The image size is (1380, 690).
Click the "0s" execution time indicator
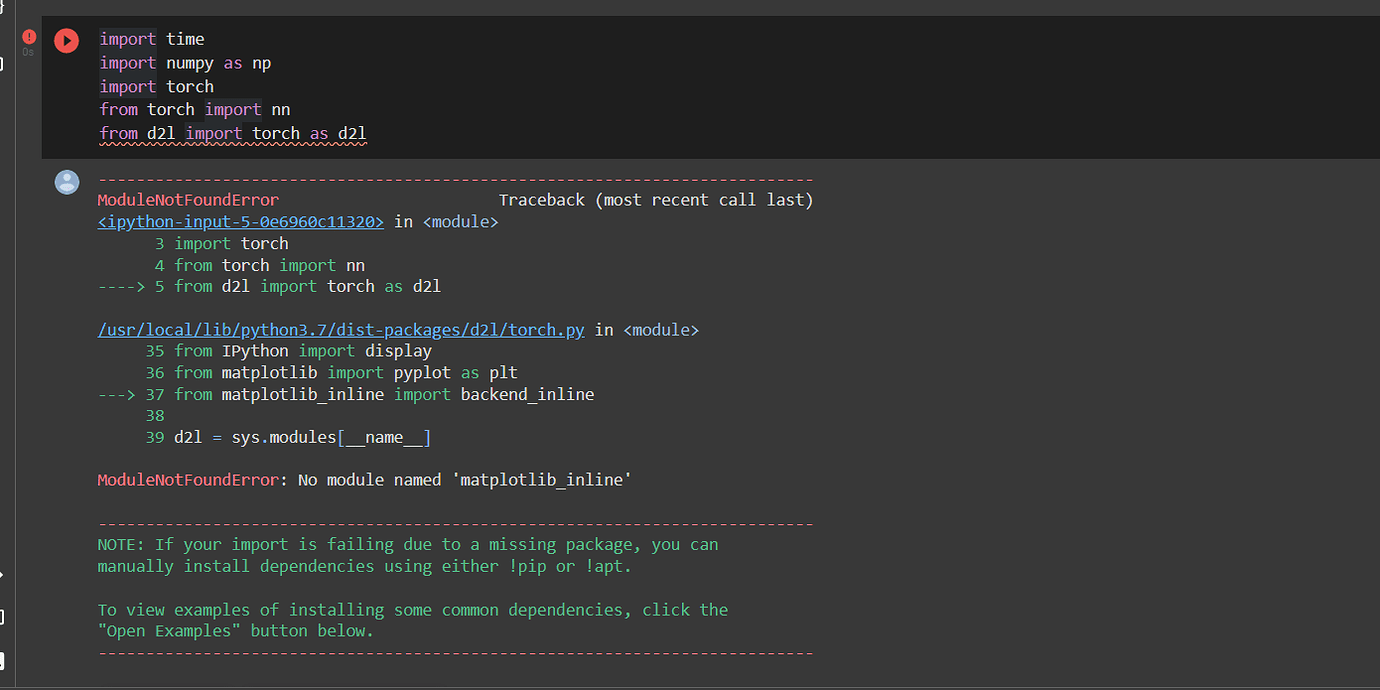click(x=30, y=50)
